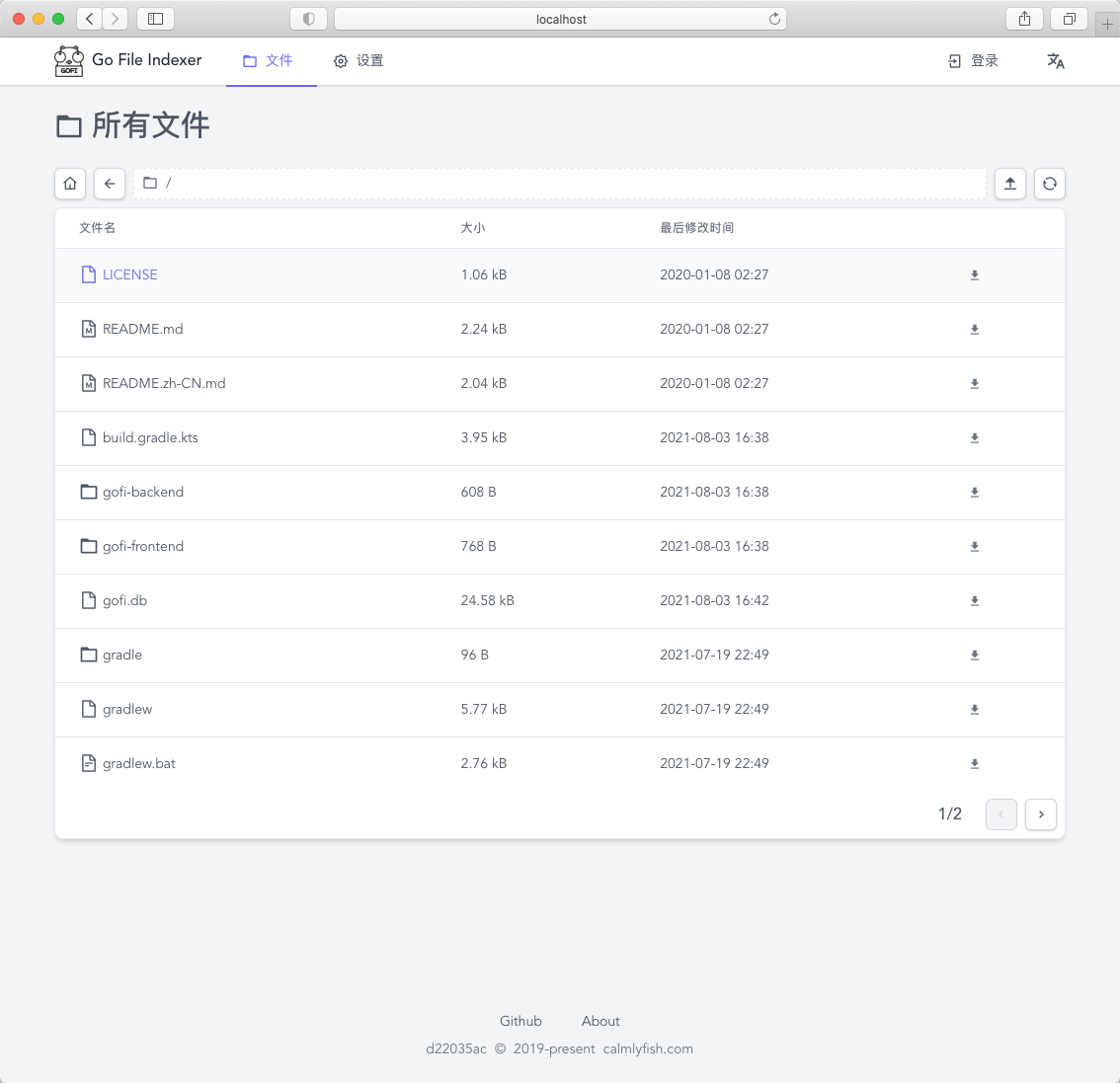The width and height of the screenshot is (1120, 1083).
Task: Go to the next page of files
Action: [1040, 814]
